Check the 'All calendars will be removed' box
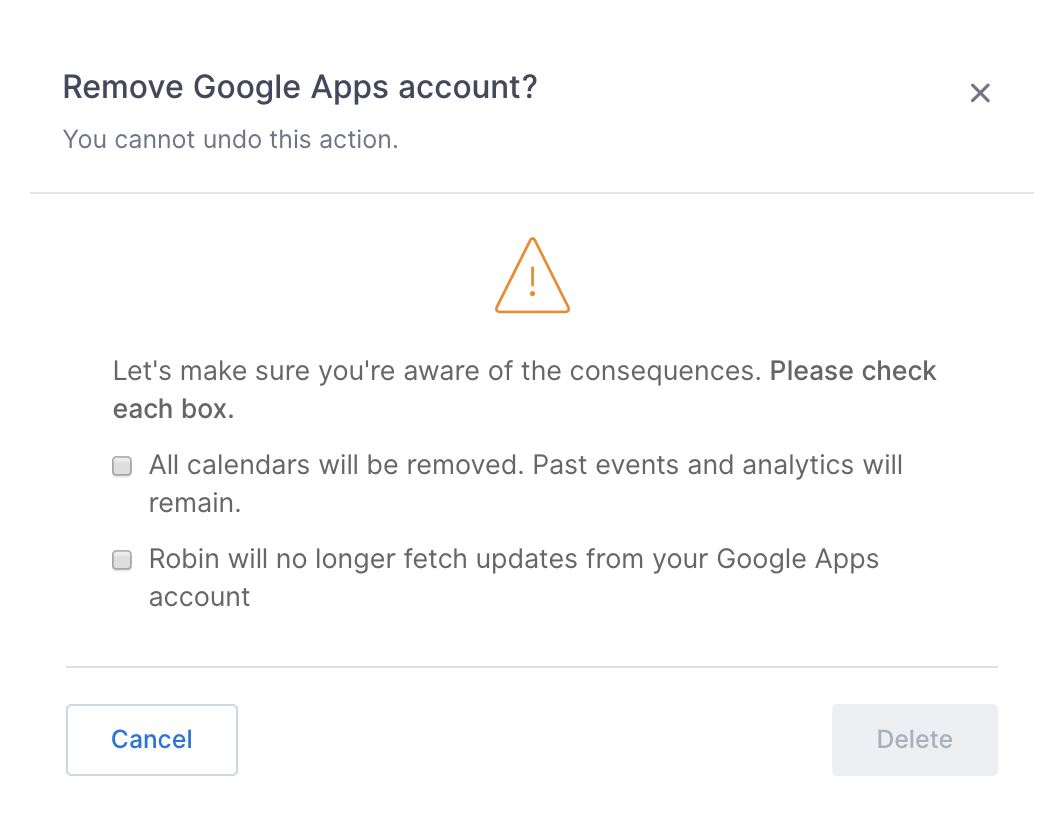The height and width of the screenshot is (838, 1064). click(x=122, y=466)
